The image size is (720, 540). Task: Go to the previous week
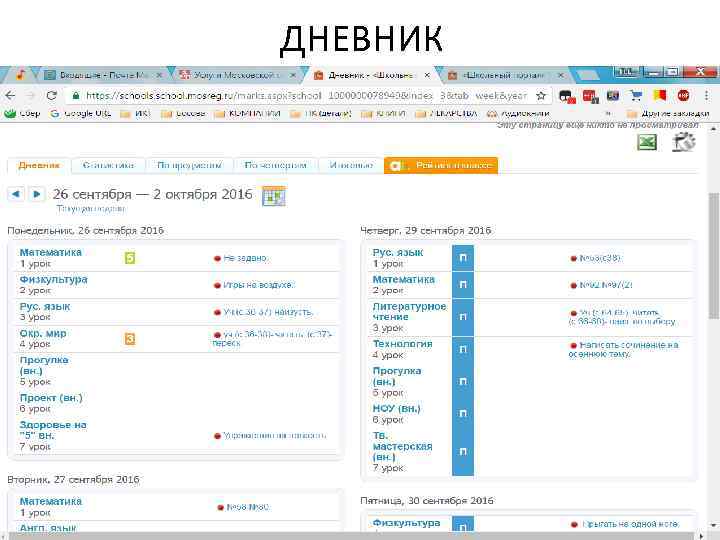pyautogui.click(x=16, y=194)
